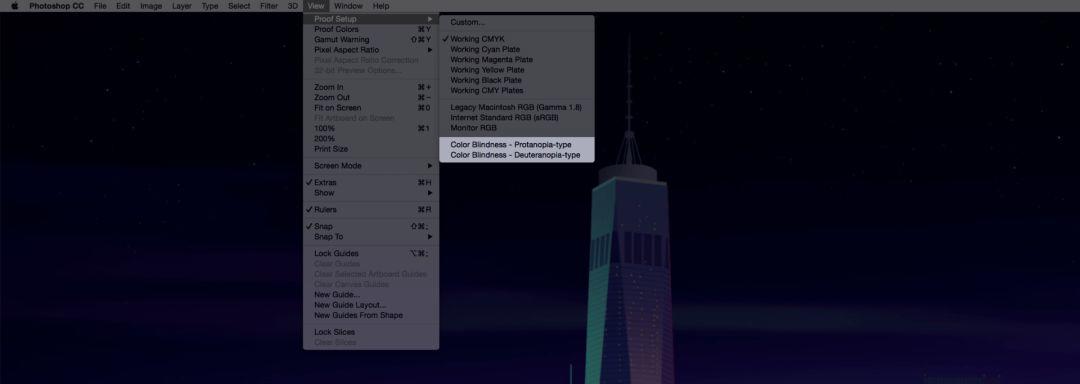Choose Internet Standard RGB (sRGB)

517,118
